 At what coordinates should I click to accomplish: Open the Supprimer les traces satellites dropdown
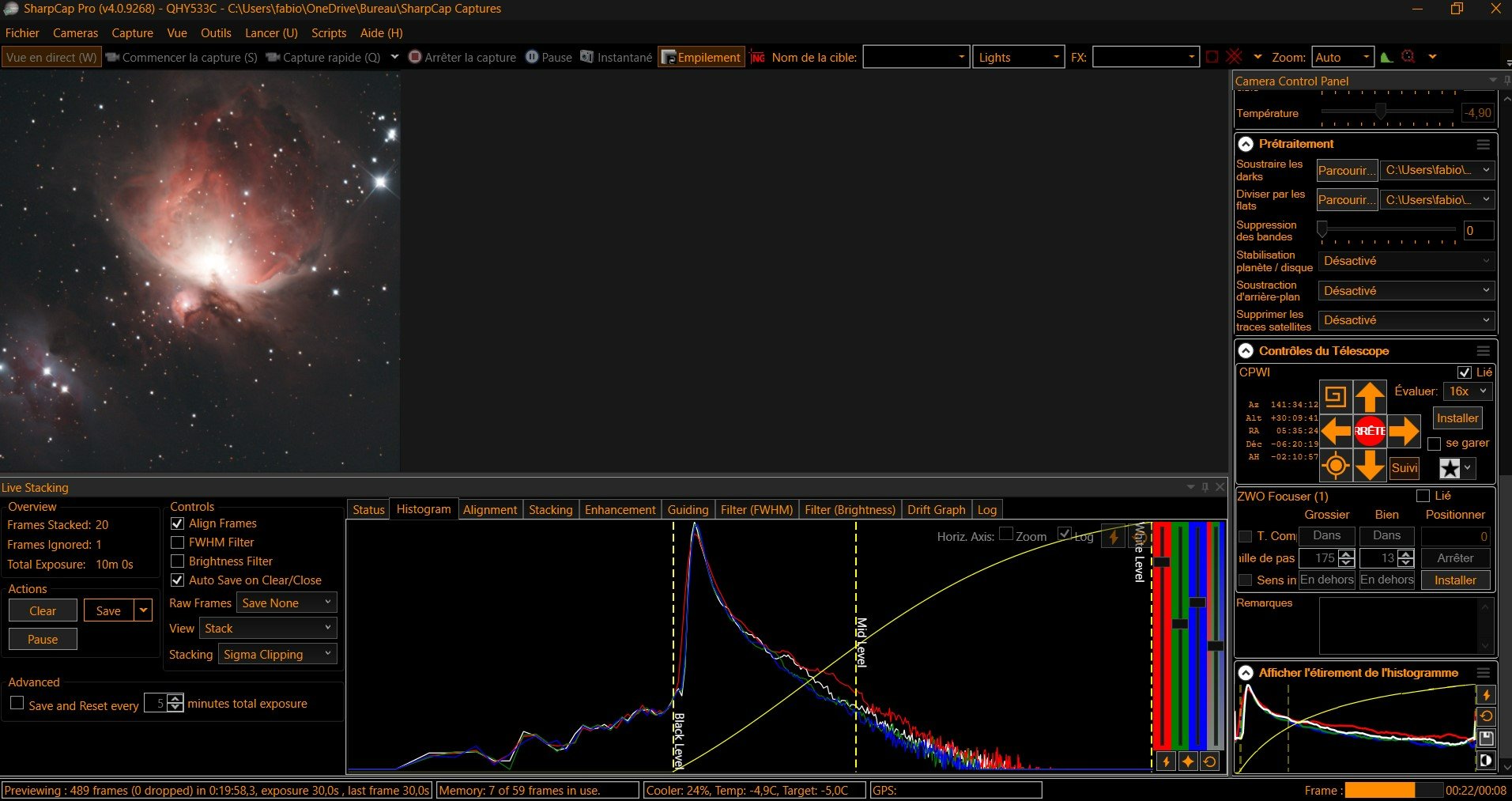click(1406, 320)
